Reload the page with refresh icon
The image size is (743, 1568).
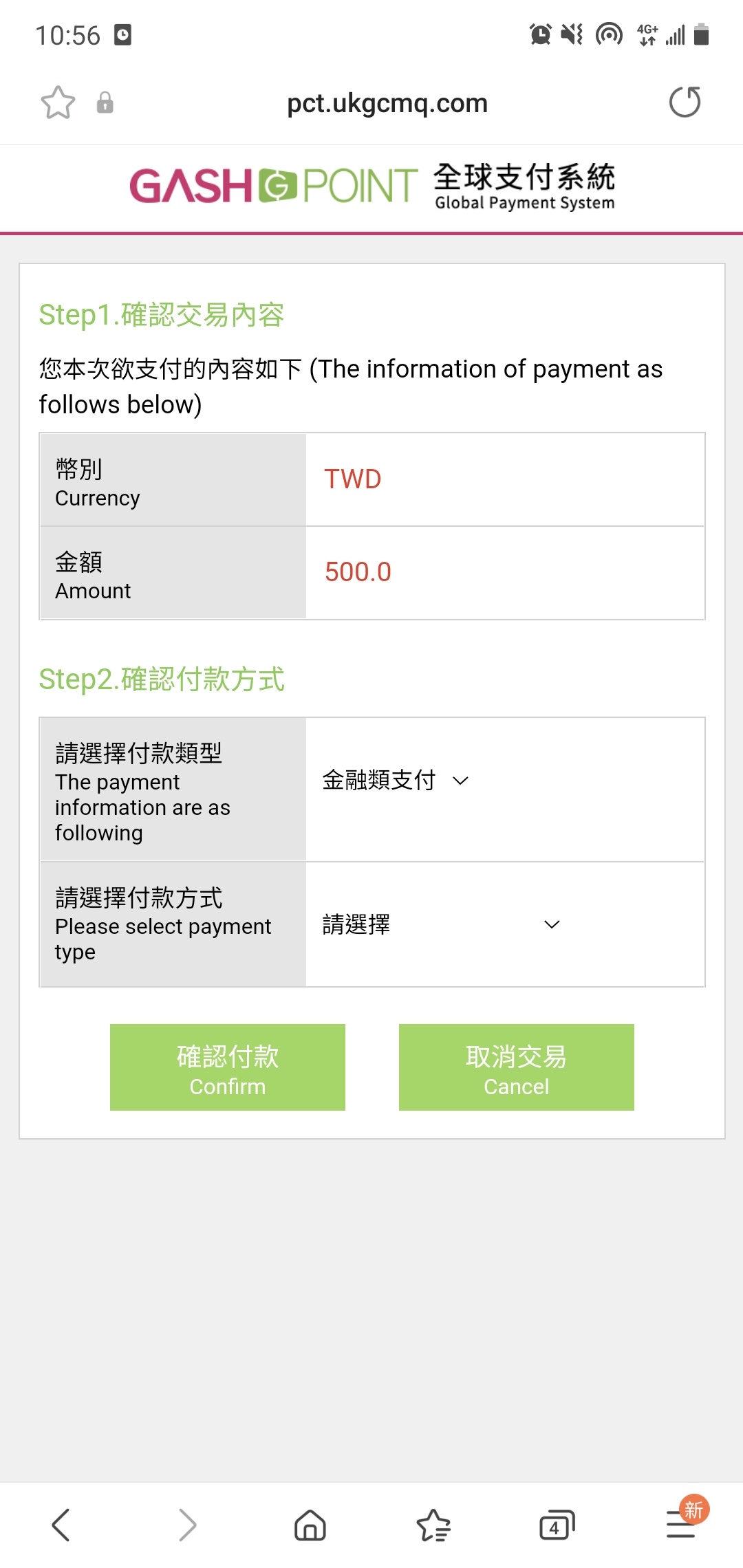point(685,102)
